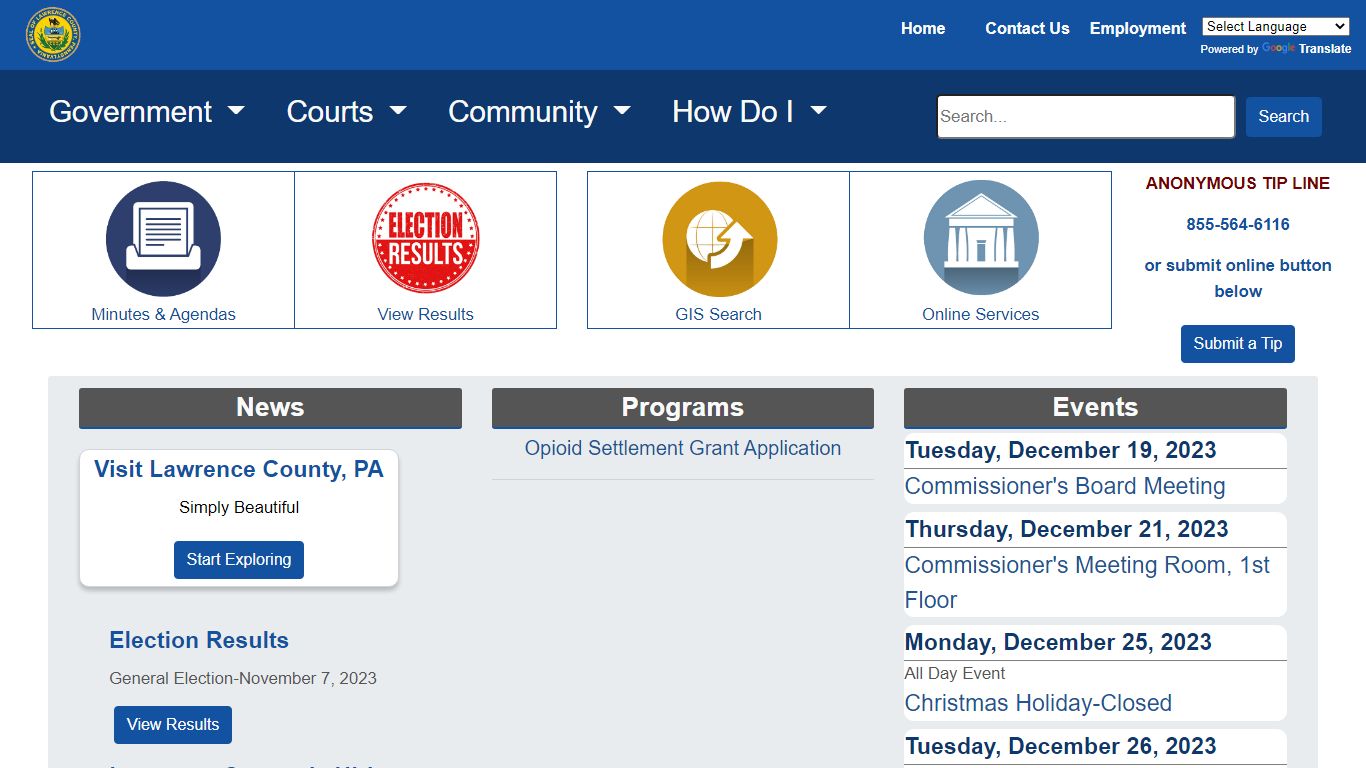Click the Election Results news heading
Image resolution: width=1366 pixels, height=768 pixels.
pyautogui.click(x=199, y=641)
